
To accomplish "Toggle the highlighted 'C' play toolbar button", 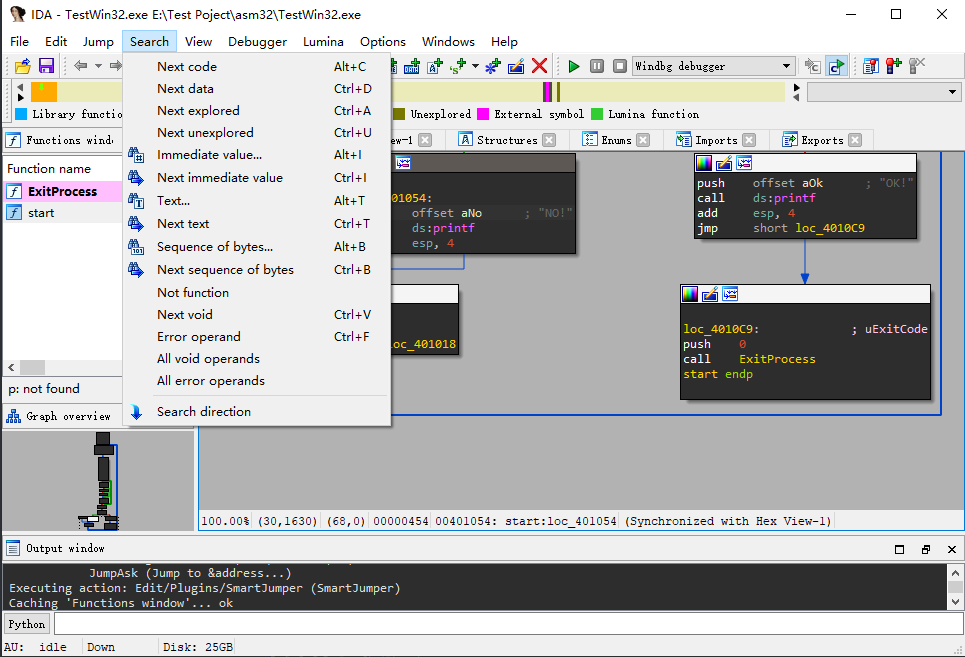I will pyautogui.click(x=836, y=66).
